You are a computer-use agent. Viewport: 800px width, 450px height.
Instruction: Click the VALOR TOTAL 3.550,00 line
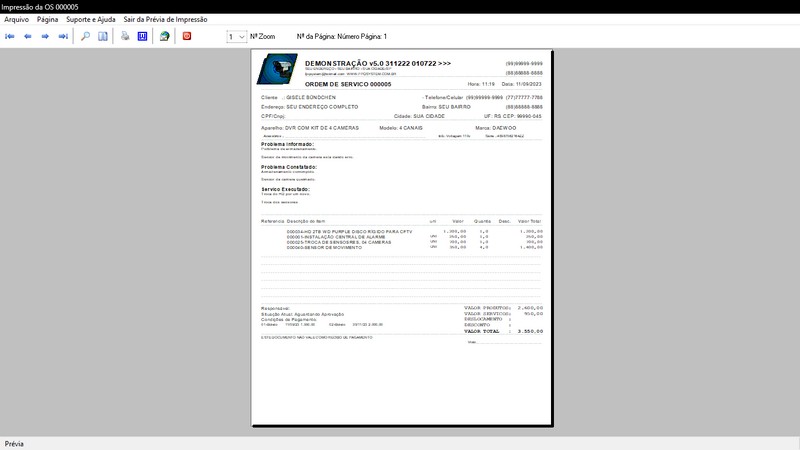point(503,331)
